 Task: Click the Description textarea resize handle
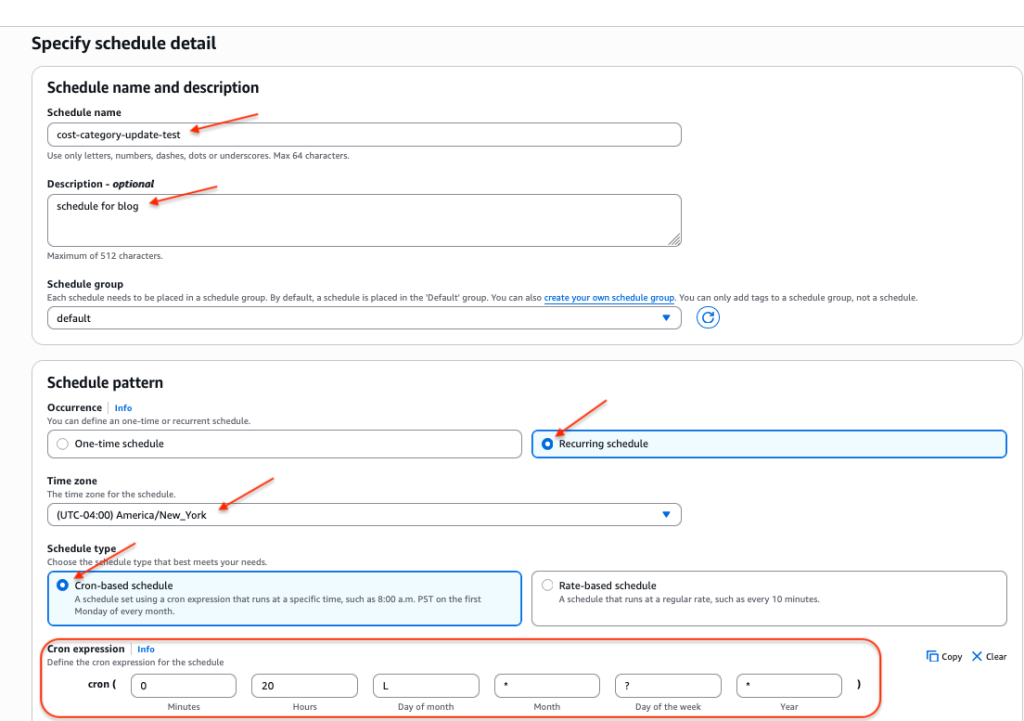pyautogui.click(x=675, y=240)
